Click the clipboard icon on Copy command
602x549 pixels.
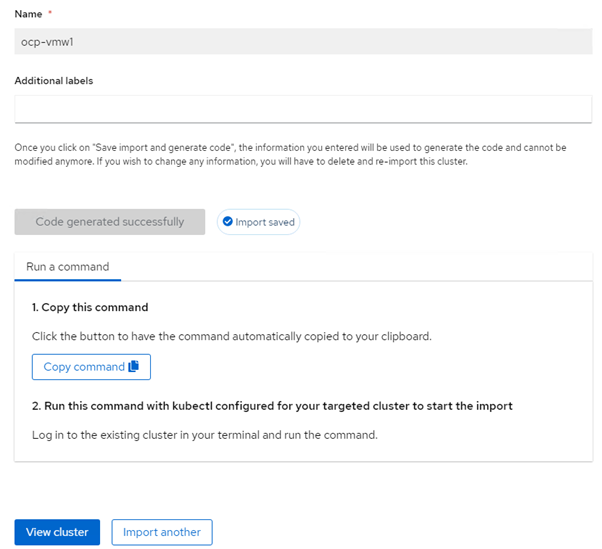[134, 367]
